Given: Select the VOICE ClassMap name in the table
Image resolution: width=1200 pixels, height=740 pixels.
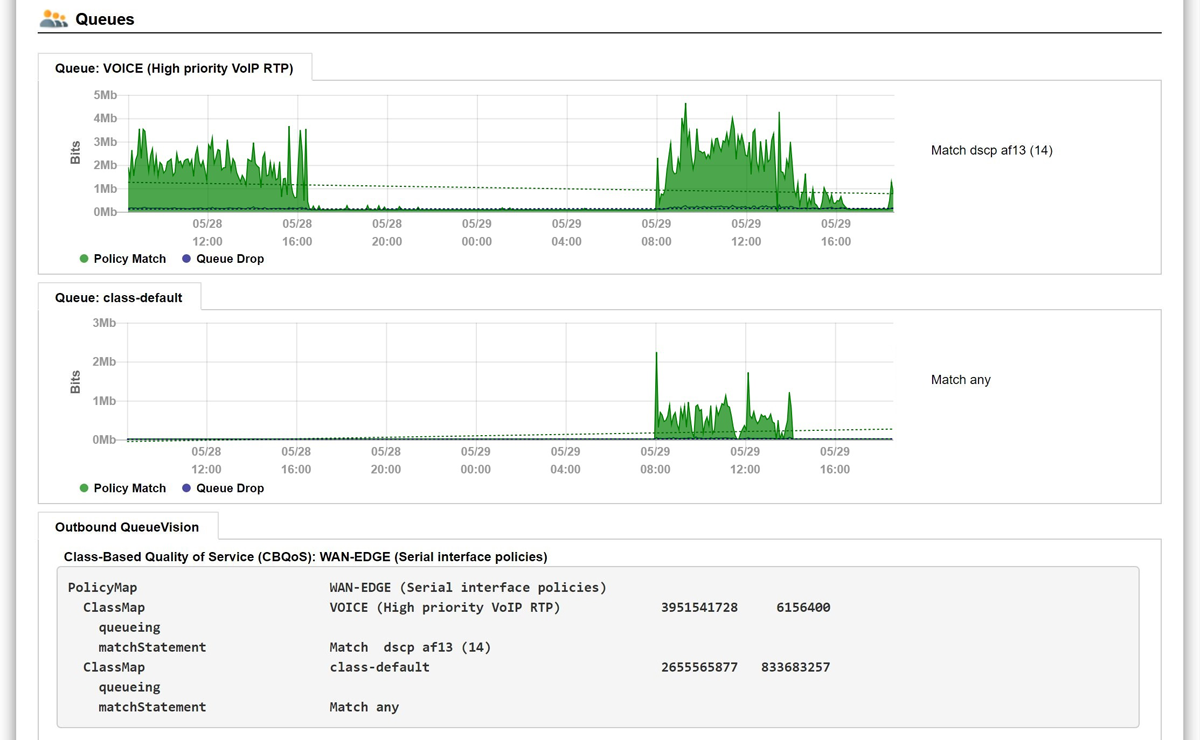Looking at the screenshot, I should (444, 607).
